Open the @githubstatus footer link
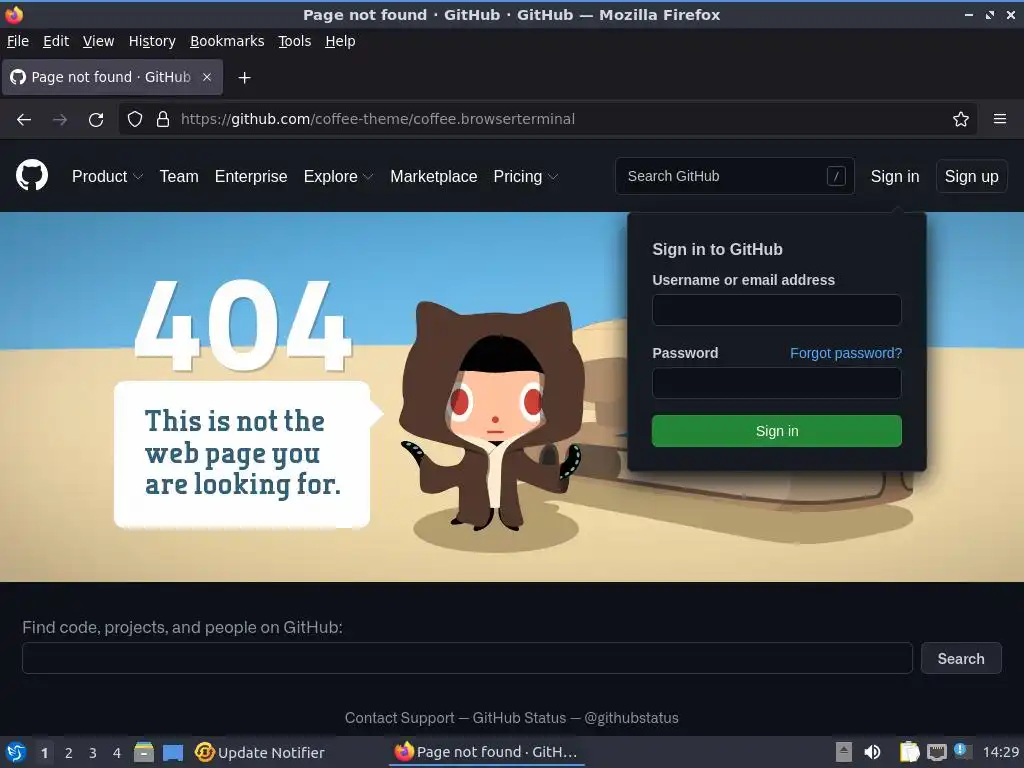The width and height of the screenshot is (1024, 768). point(632,718)
